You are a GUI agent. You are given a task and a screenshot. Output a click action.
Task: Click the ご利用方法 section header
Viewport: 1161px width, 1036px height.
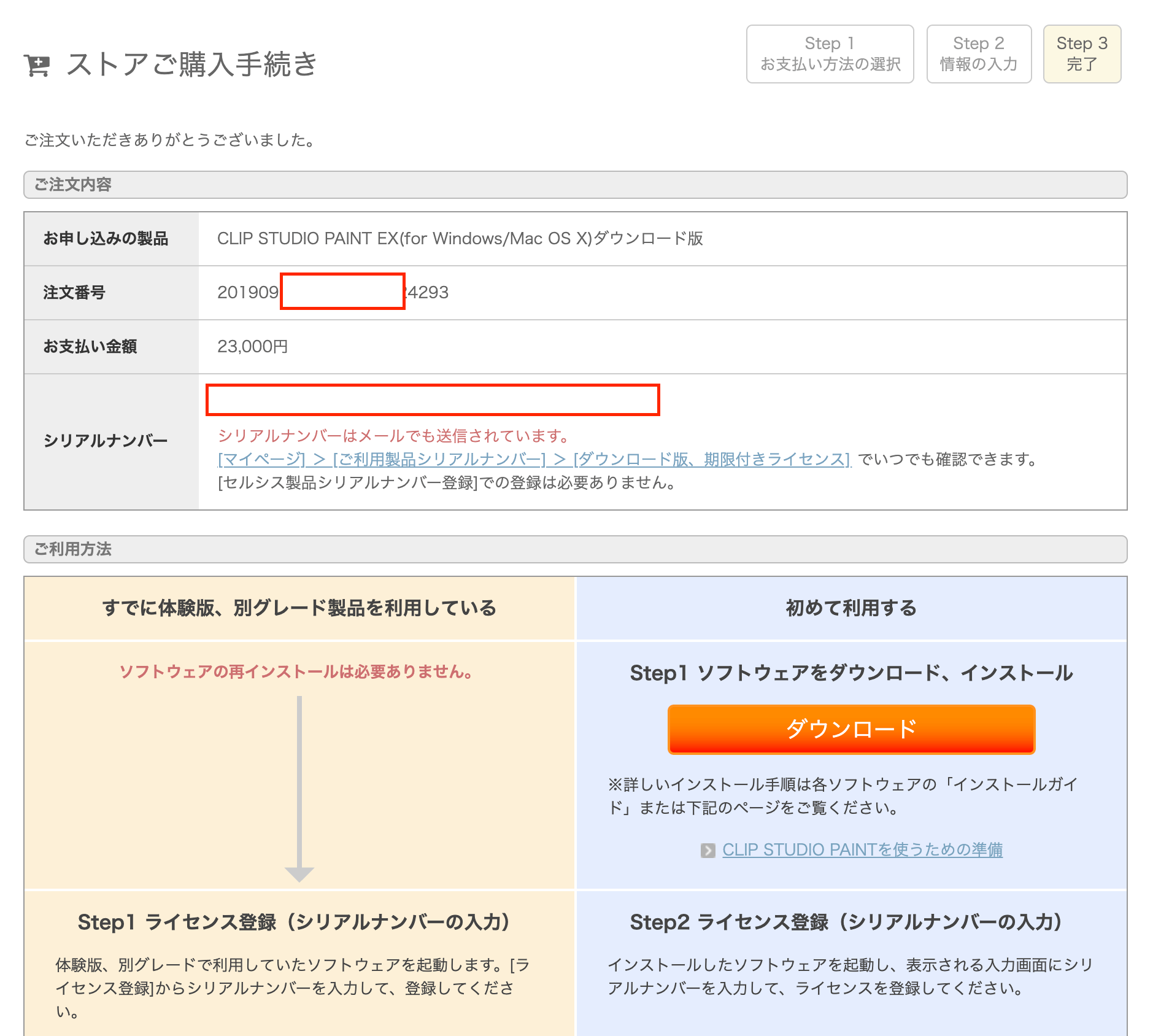(x=575, y=549)
